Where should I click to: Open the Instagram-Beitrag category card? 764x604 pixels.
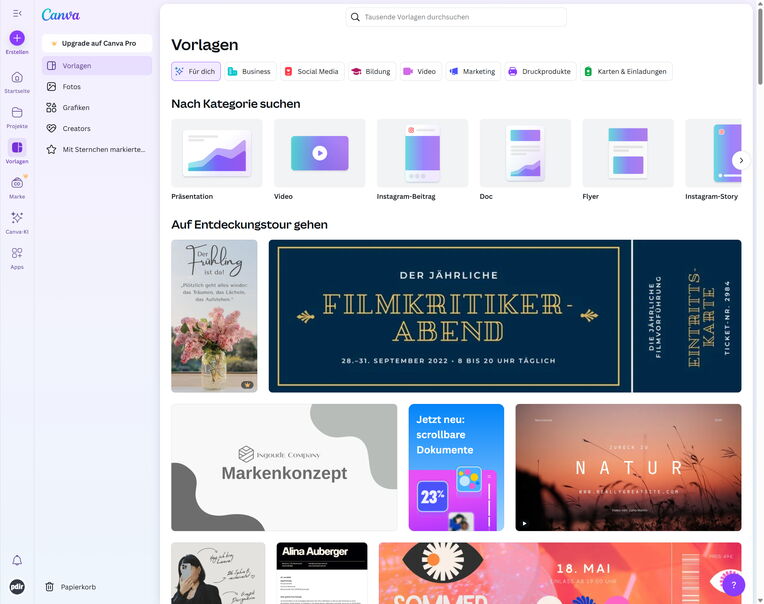click(x=422, y=153)
